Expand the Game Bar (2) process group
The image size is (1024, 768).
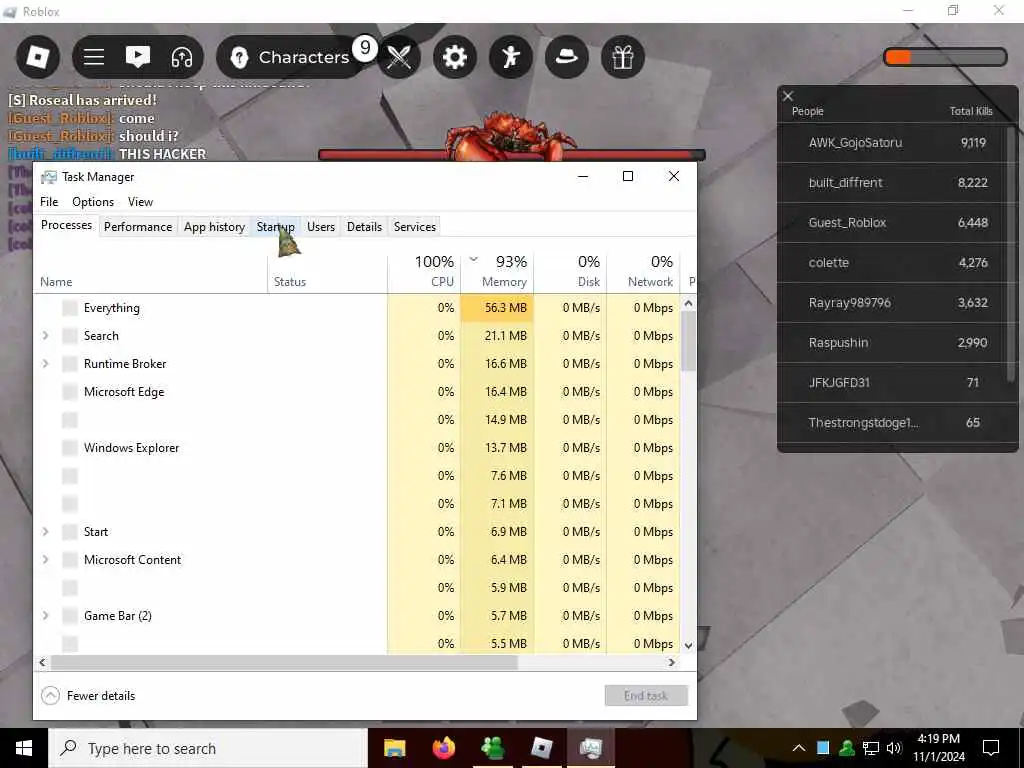[x=45, y=616]
